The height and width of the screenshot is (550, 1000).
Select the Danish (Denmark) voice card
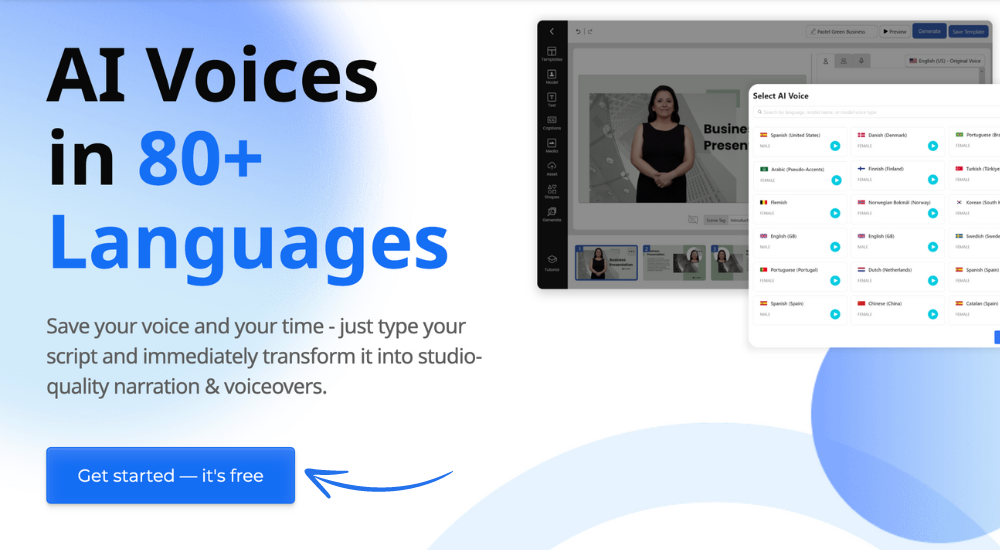898,141
